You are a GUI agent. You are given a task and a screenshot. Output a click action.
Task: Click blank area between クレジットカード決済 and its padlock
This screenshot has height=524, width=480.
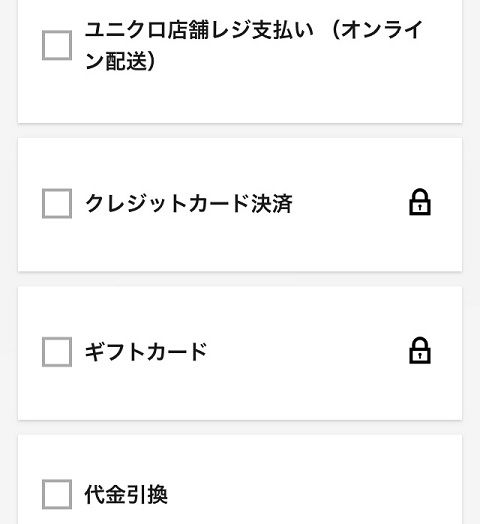point(351,203)
